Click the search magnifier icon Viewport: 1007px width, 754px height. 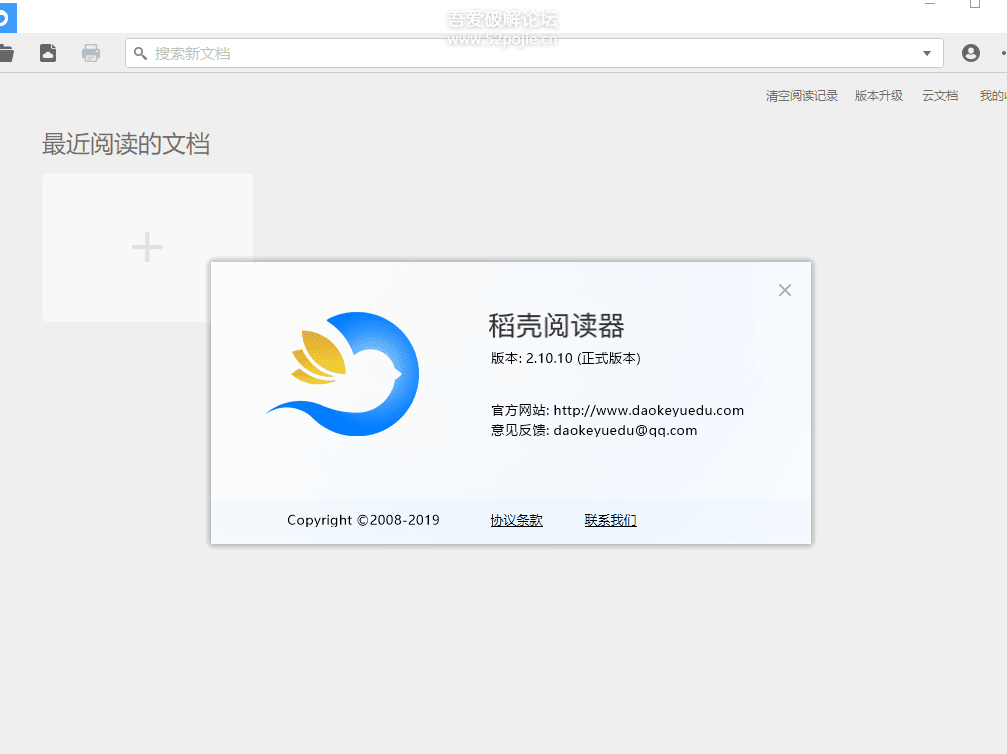[140, 53]
